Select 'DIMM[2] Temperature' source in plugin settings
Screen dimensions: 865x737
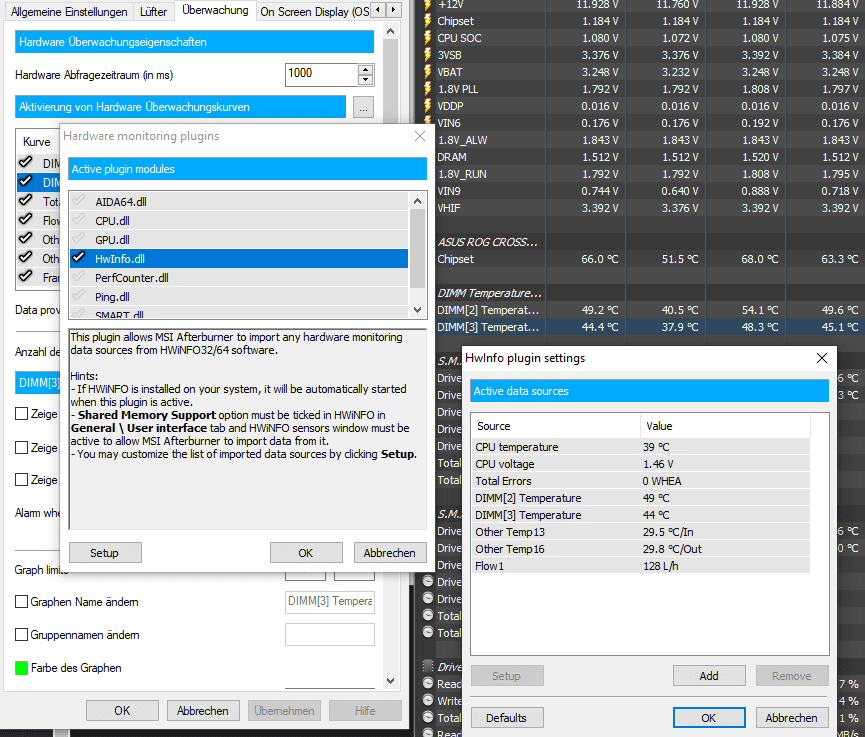point(641,498)
